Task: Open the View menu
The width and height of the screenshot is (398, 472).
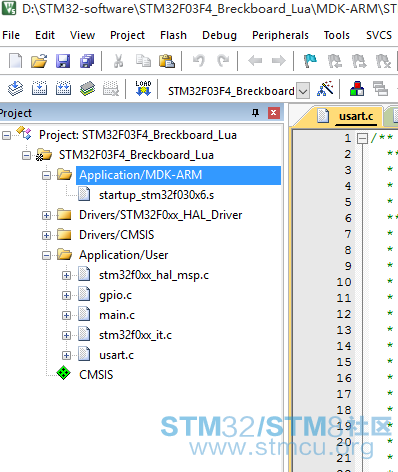Action: point(82,35)
